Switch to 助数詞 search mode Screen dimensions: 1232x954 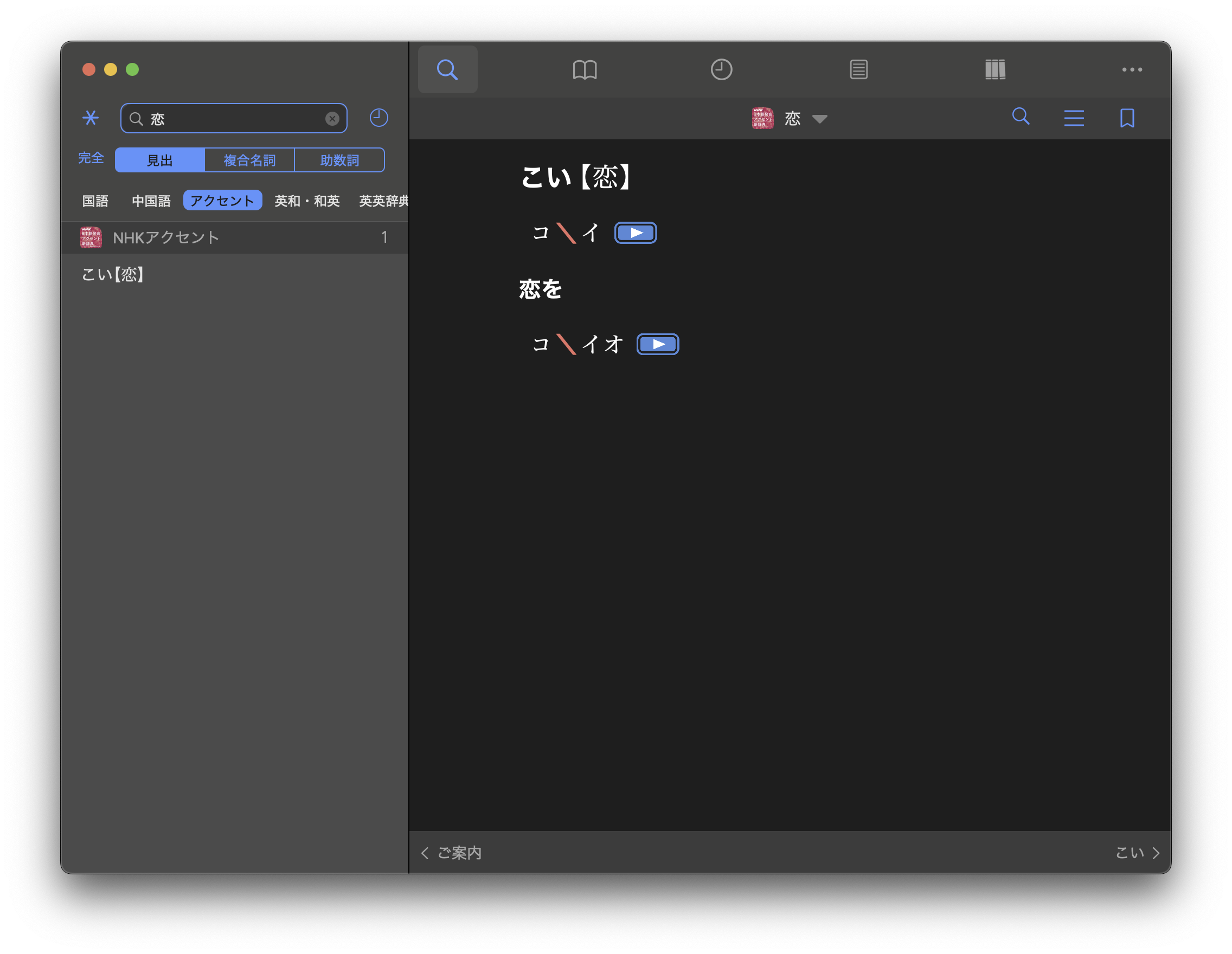pos(339,160)
